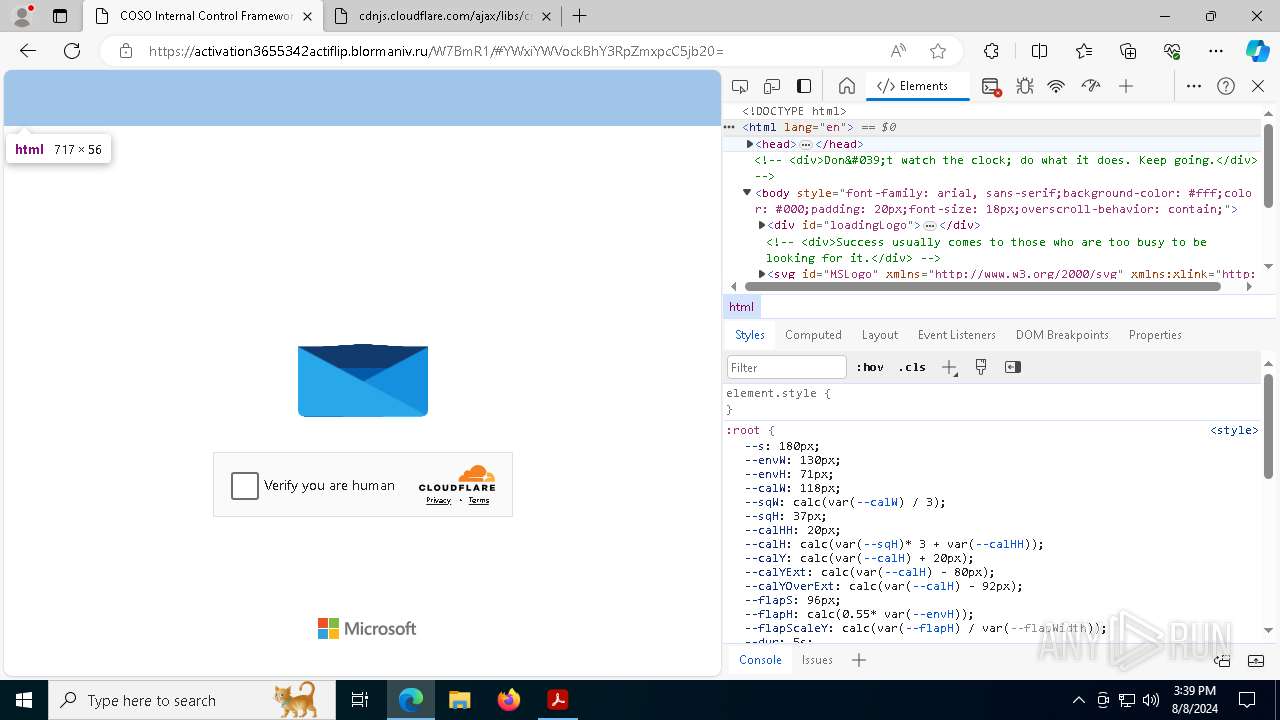Open the Quick View plus icon
The image size is (1280, 720).
[858, 660]
